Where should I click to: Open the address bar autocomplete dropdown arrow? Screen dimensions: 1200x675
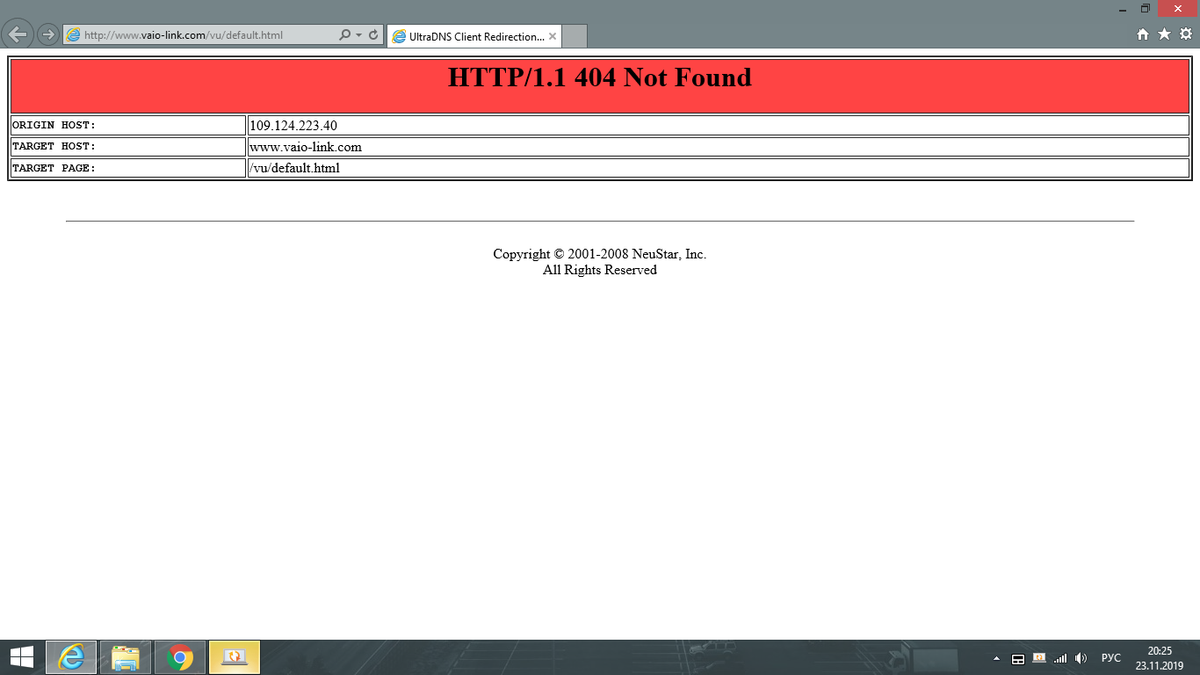point(358,35)
